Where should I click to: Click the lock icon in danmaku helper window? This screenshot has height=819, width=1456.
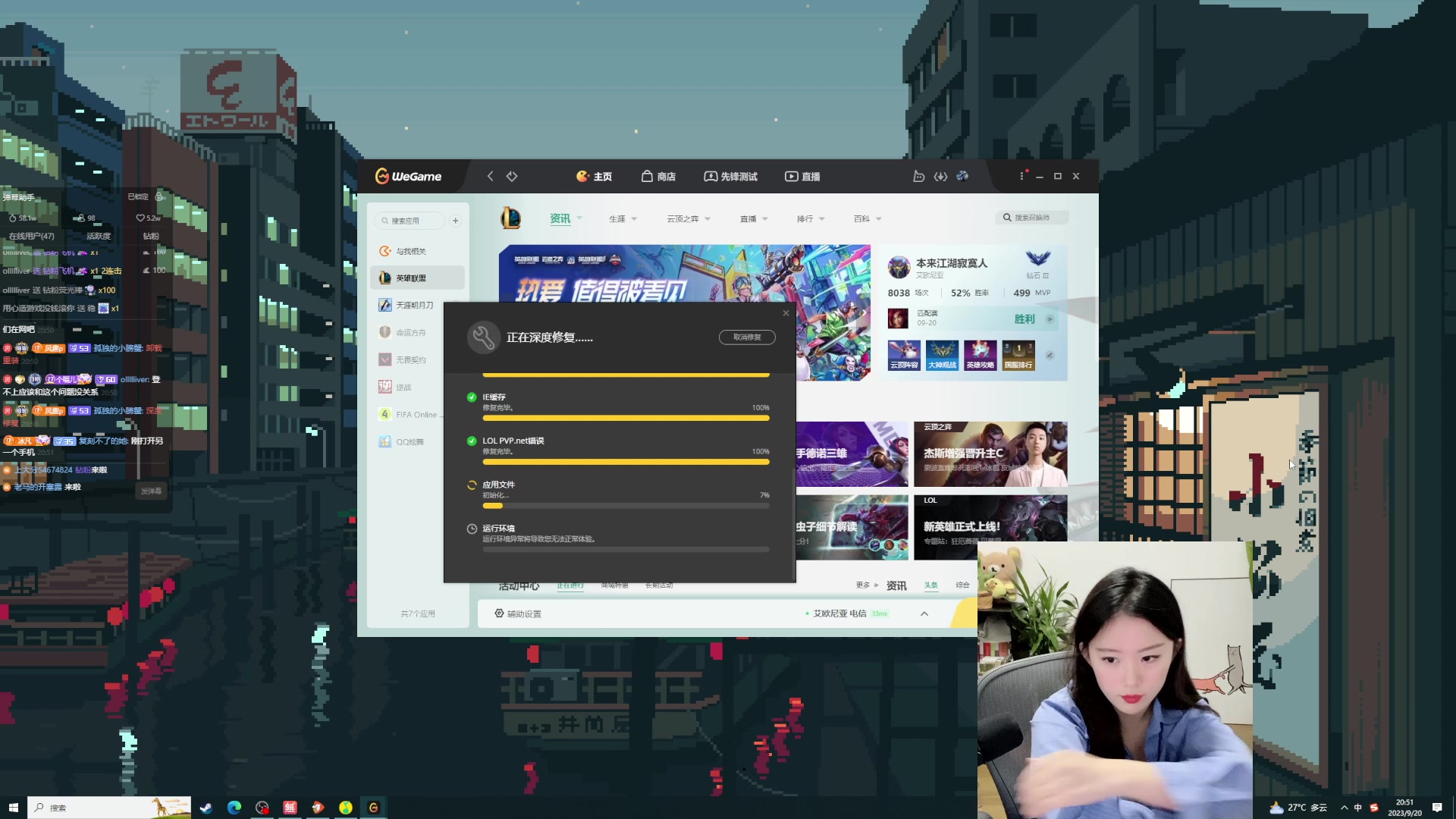point(159,196)
